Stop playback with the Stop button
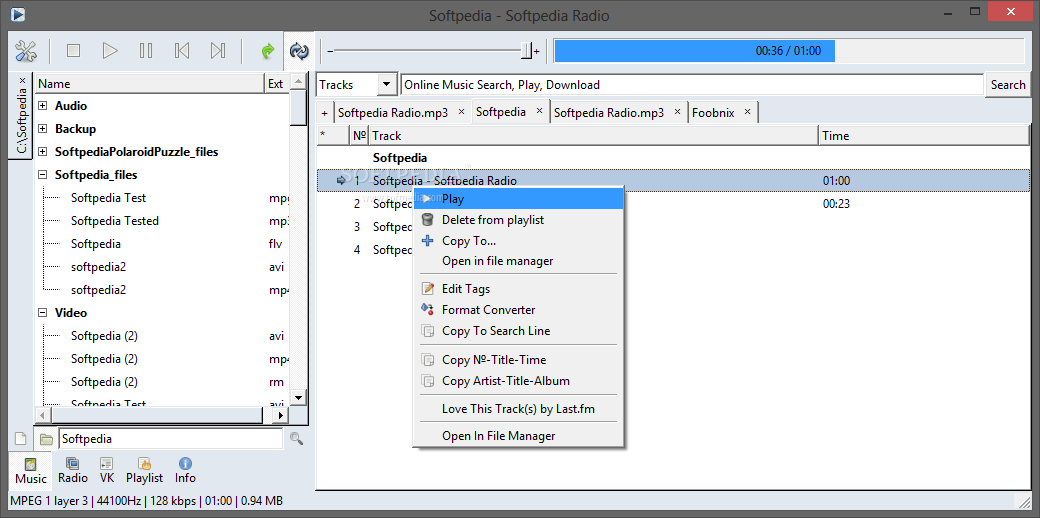 coord(74,50)
